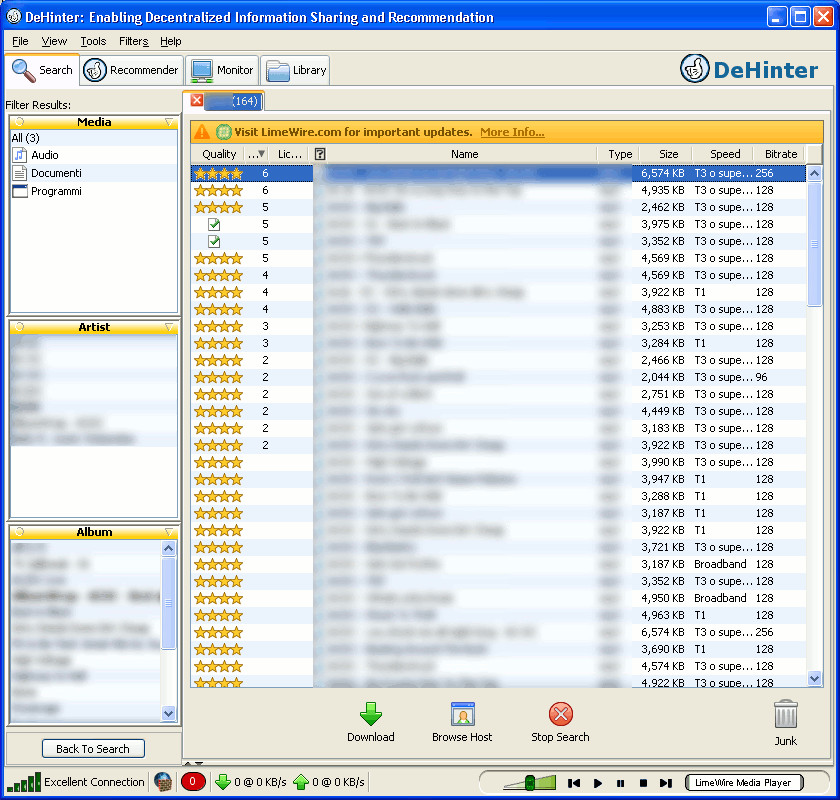Sort results by Name column
This screenshot has width=840, height=800.
[x=464, y=154]
